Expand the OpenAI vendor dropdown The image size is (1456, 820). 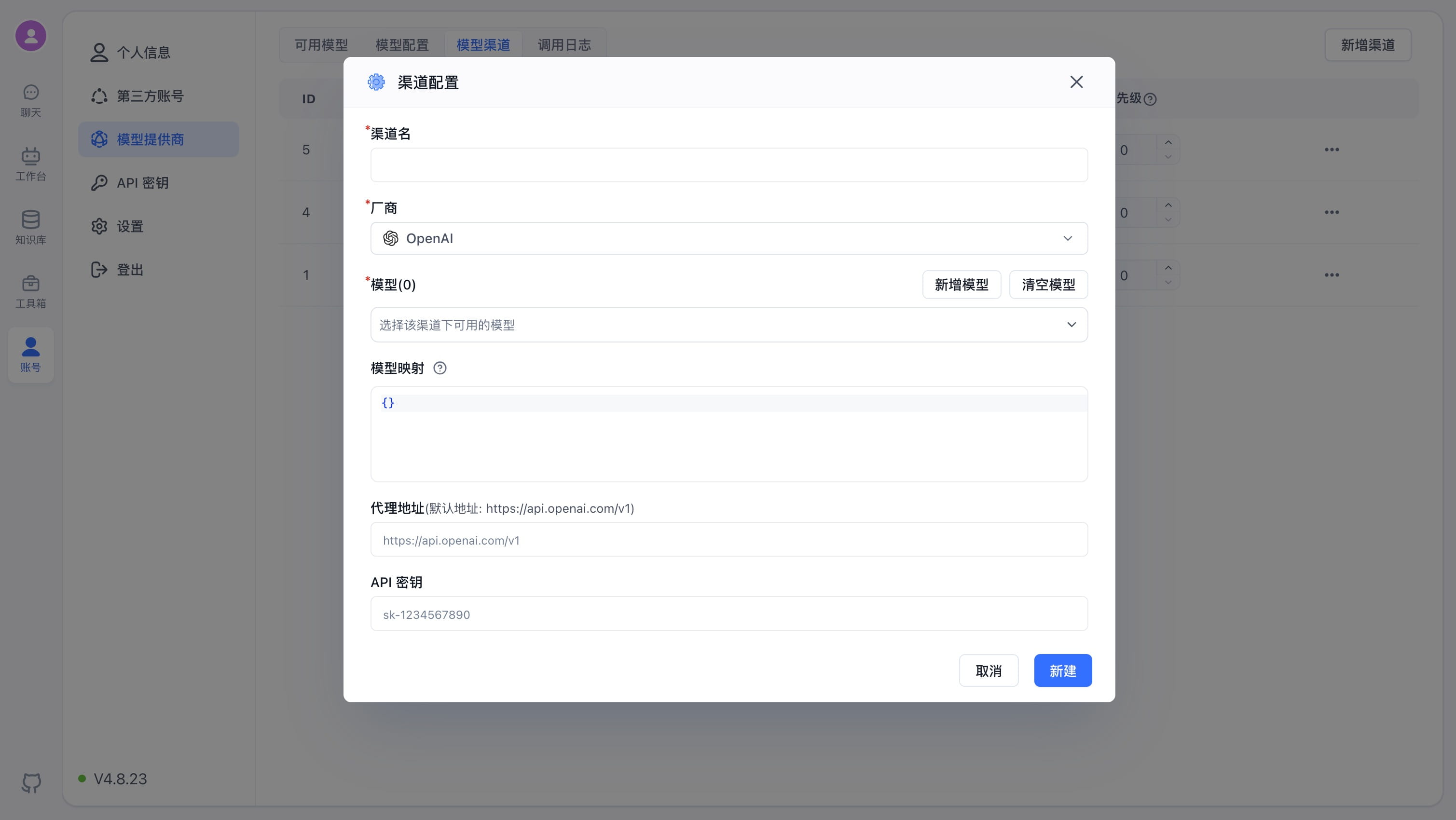[728, 238]
